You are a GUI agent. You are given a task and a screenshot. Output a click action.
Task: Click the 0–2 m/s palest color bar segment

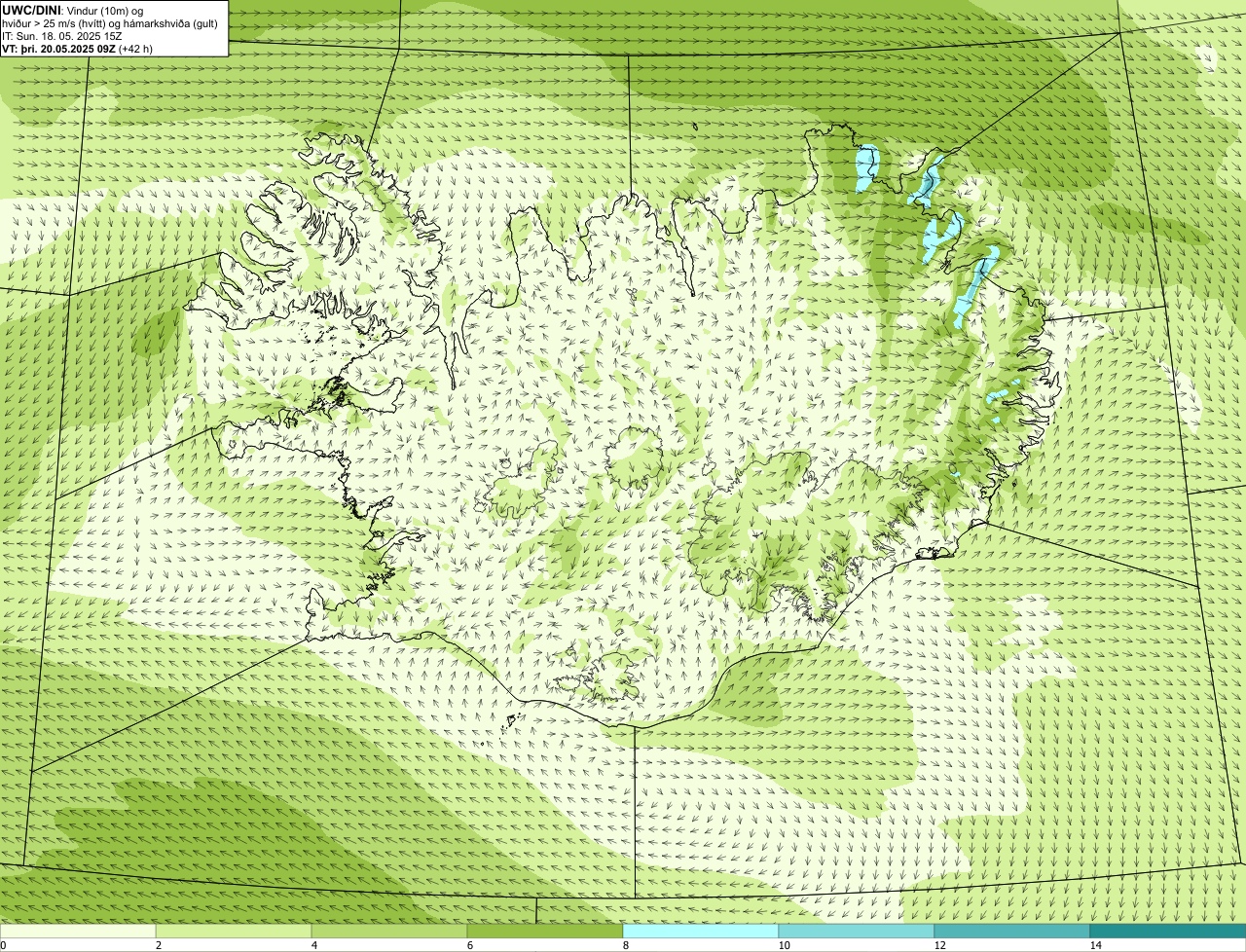click(78, 931)
